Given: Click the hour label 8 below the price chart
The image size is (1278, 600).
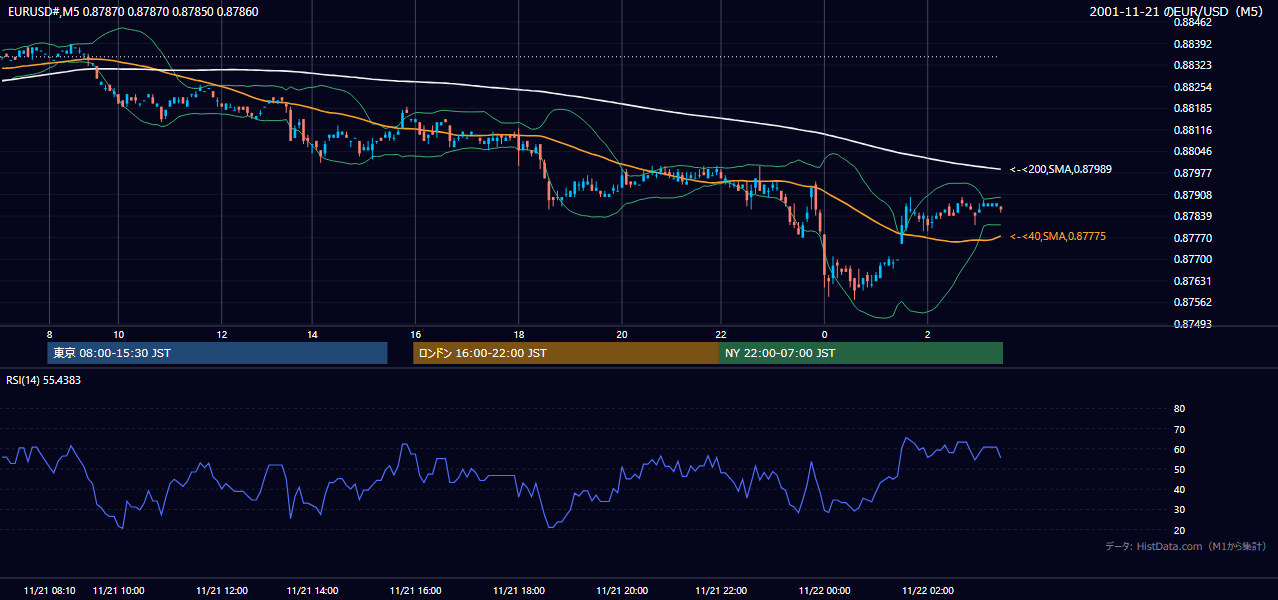Looking at the screenshot, I should pyautogui.click(x=48, y=334).
